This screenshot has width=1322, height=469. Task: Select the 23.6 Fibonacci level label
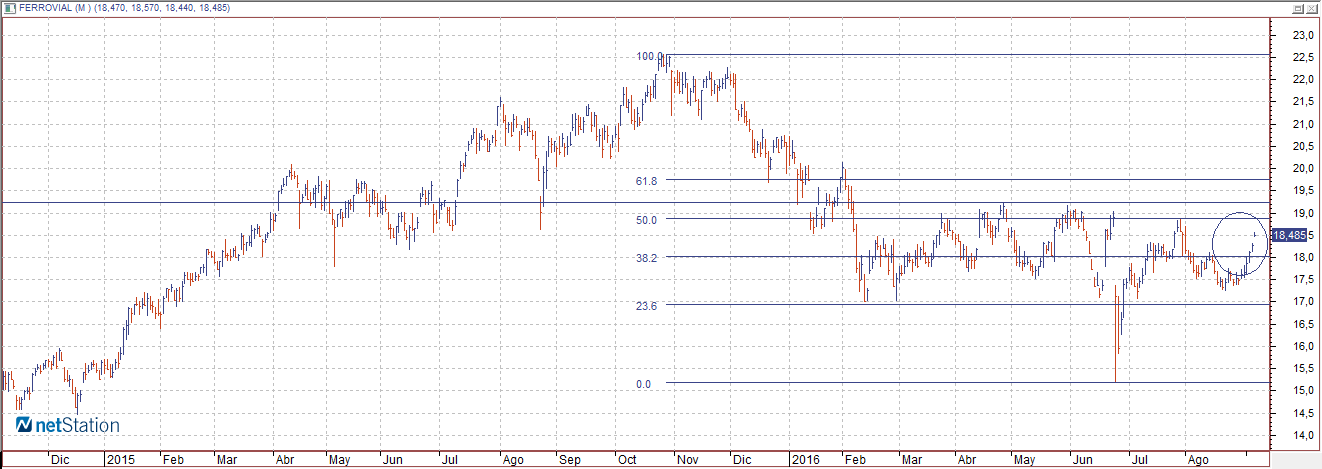(x=645, y=306)
